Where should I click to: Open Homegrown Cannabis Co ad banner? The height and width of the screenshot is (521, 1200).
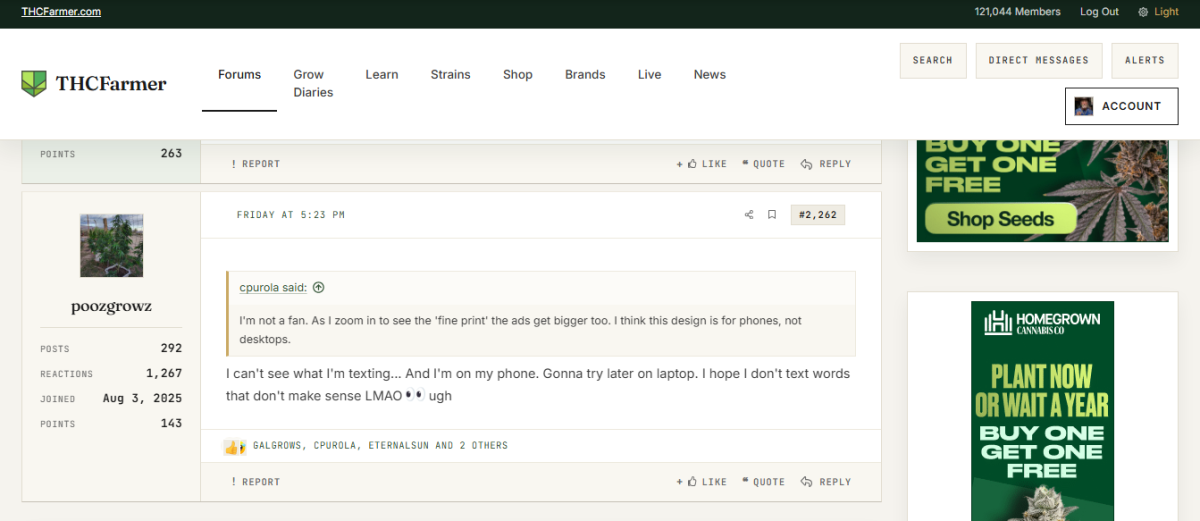point(1042,411)
